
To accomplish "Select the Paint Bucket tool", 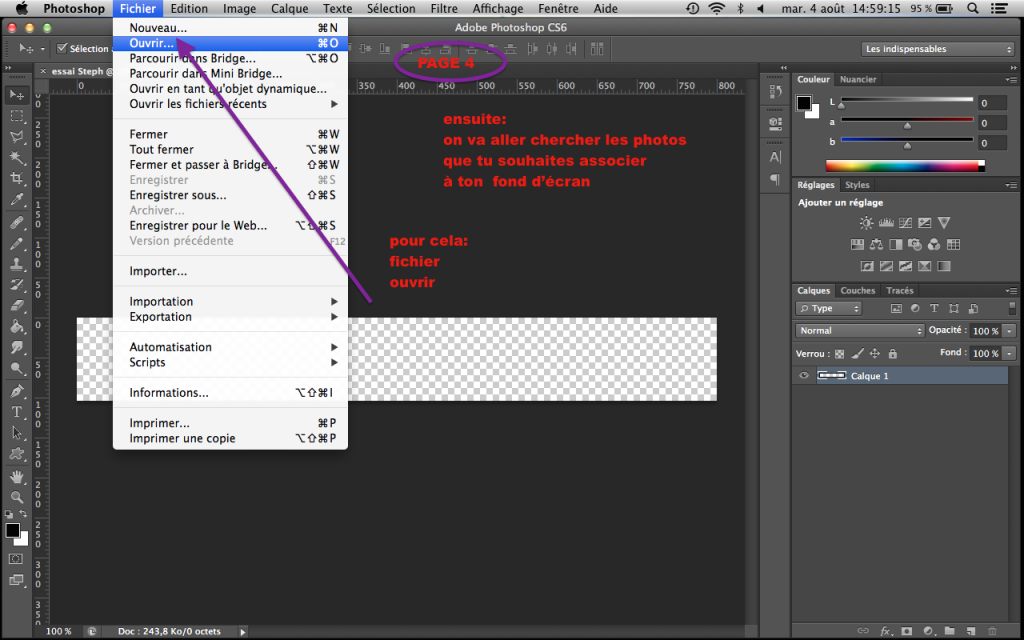I will [x=16, y=327].
